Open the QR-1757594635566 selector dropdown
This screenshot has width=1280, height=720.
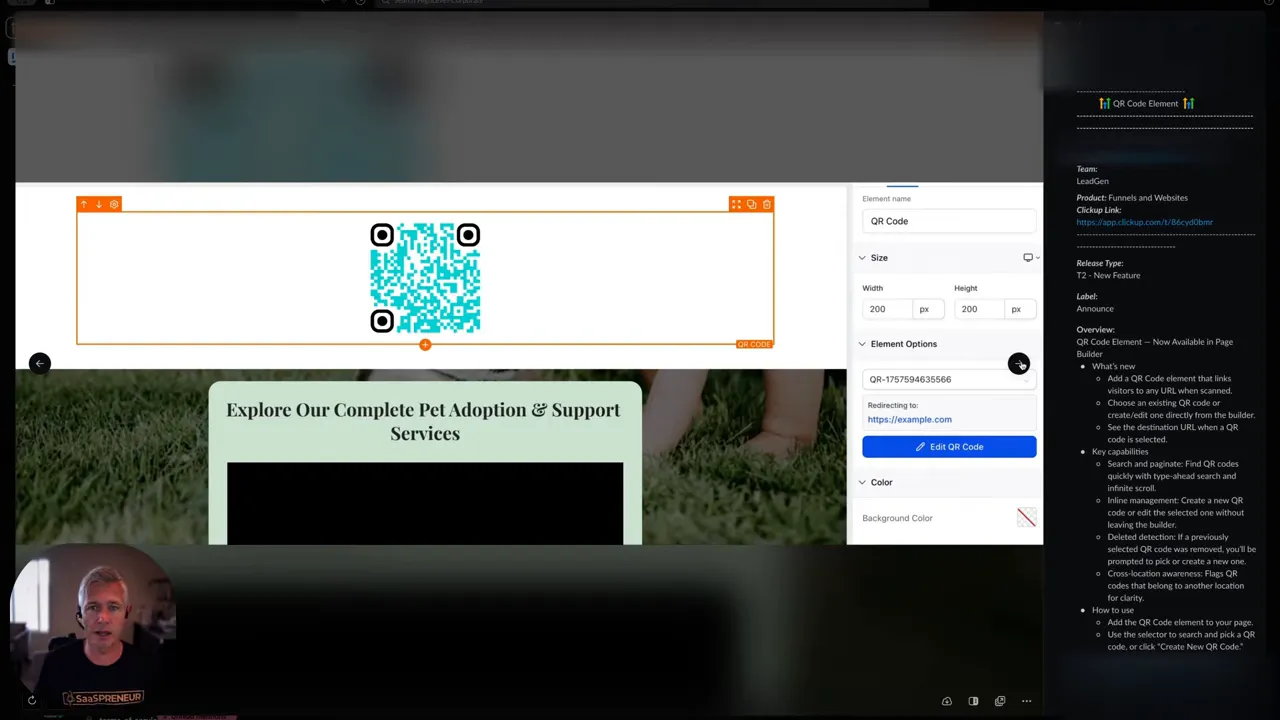pos(949,379)
